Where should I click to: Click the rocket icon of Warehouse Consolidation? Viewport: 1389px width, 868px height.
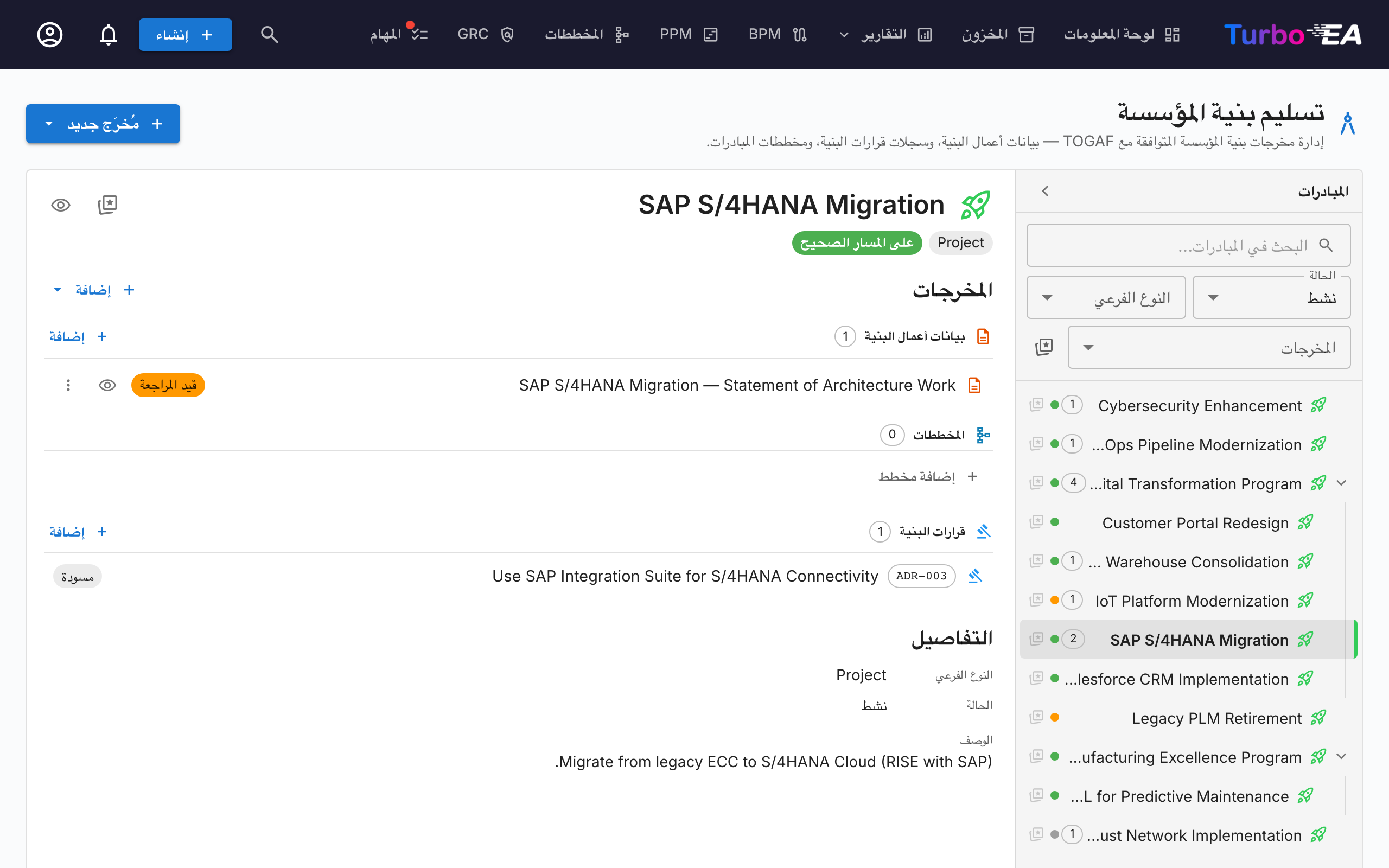click(x=1305, y=561)
